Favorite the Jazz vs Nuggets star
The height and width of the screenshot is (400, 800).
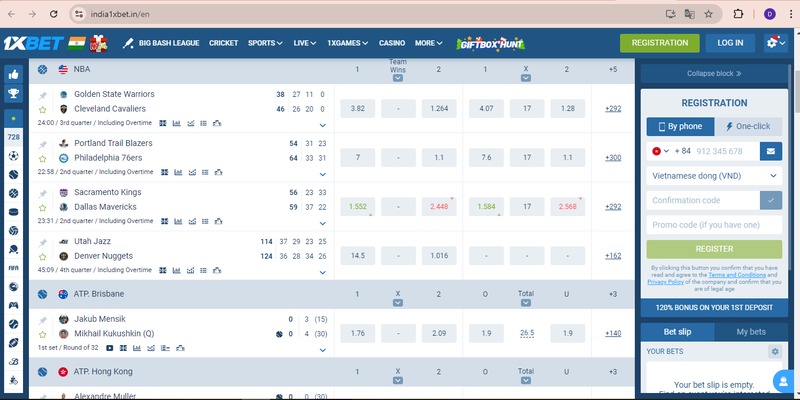tap(43, 257)
